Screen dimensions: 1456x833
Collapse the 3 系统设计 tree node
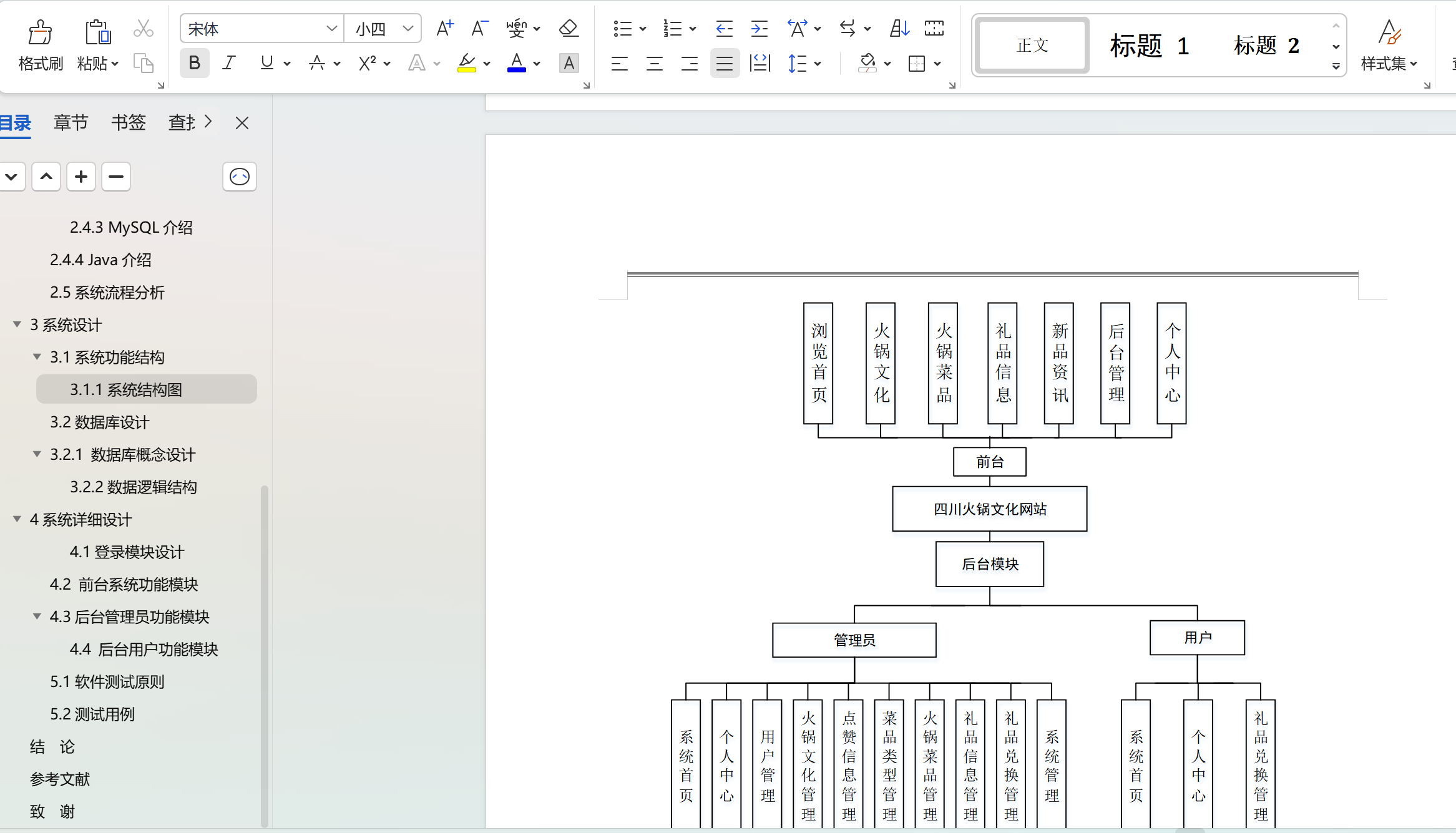16,324
